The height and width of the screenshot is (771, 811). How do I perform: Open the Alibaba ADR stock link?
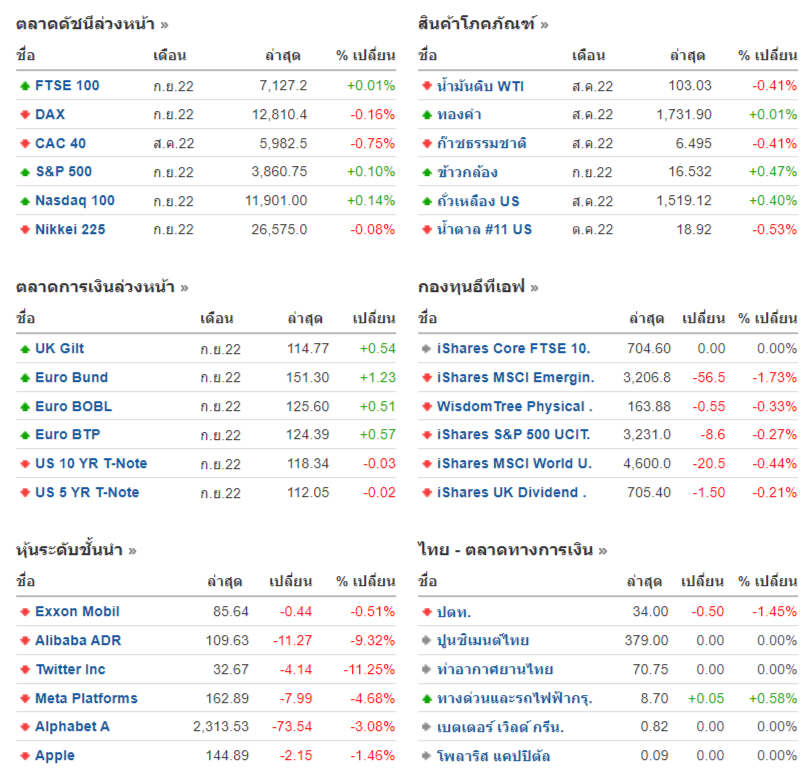pyautogui.click(x=78, y=640)
